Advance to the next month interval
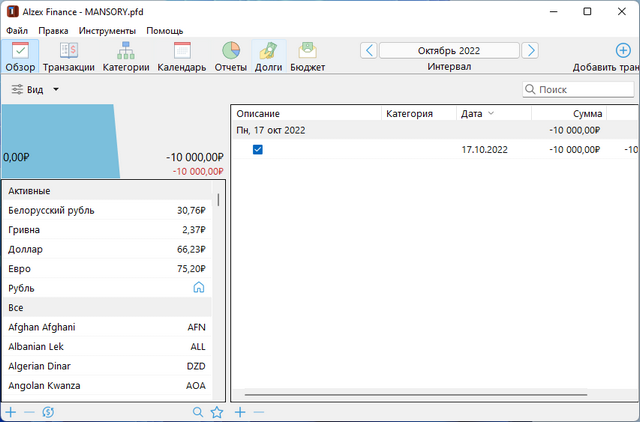 point(530,50)
